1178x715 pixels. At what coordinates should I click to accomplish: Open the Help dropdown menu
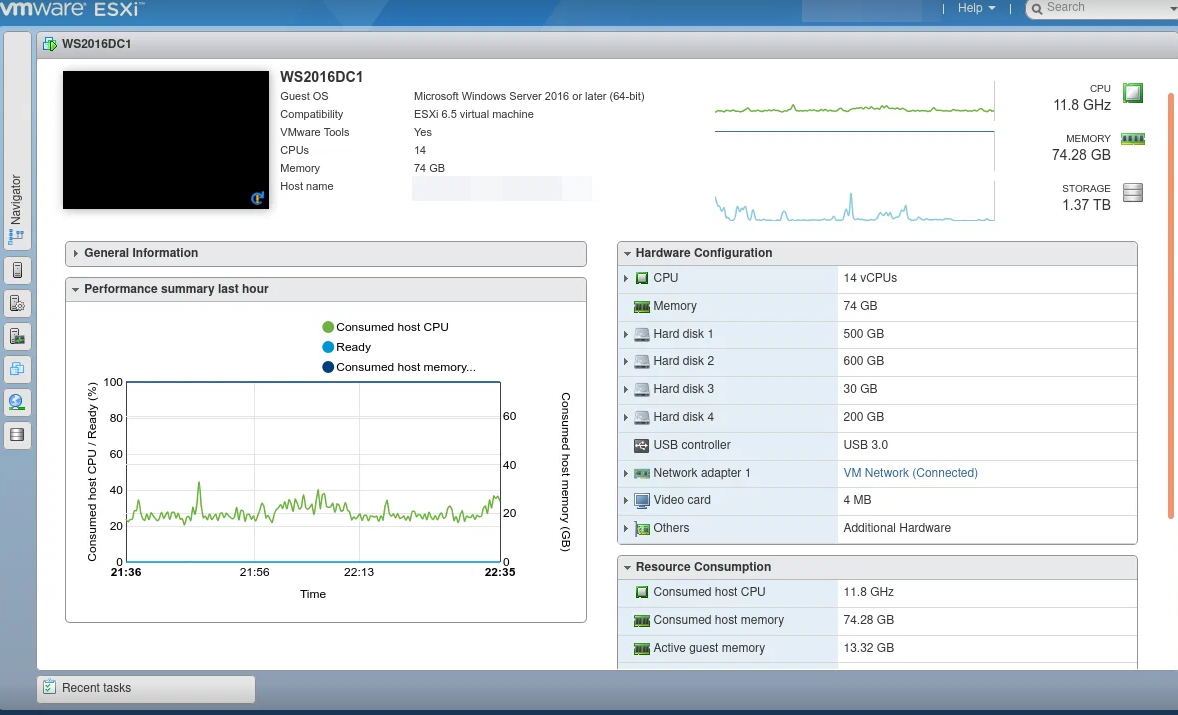[976, 8]
